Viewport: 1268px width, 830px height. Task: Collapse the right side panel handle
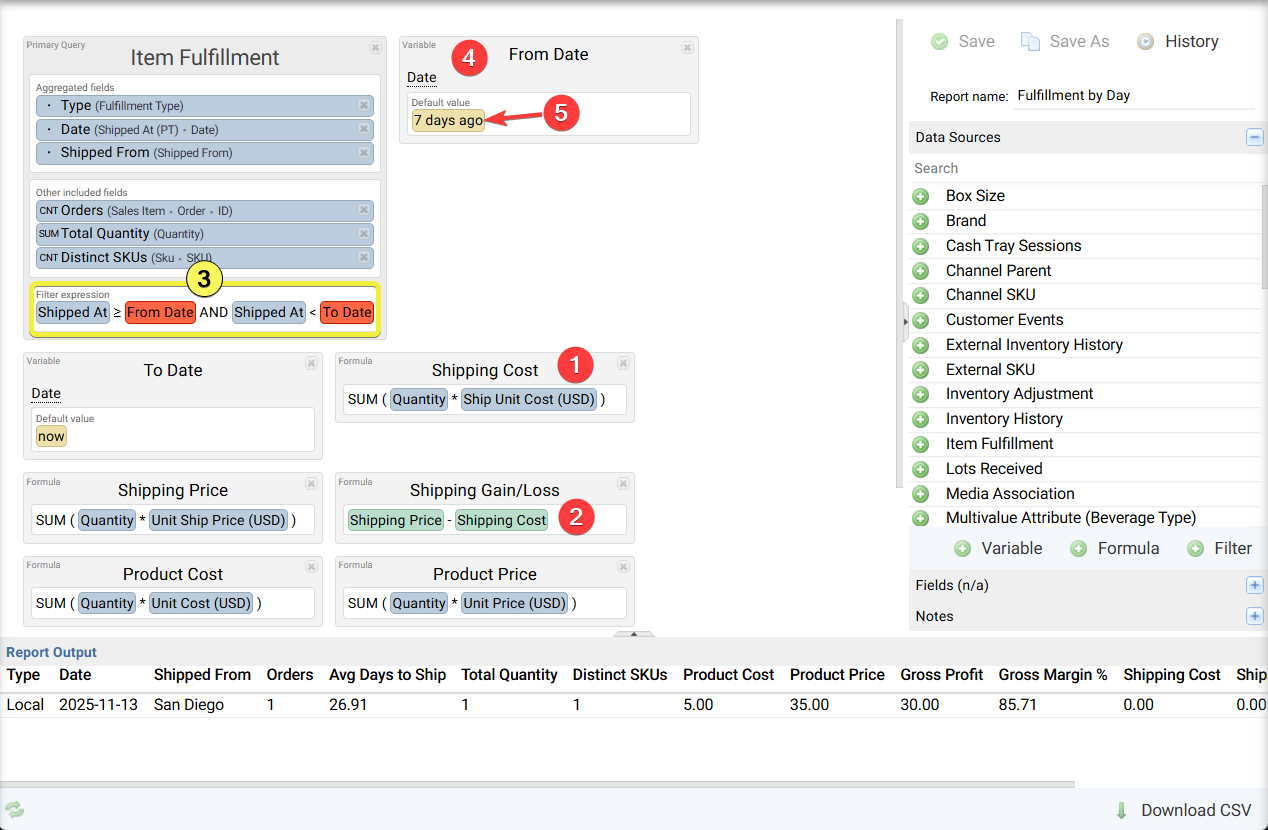pos(905,321)
